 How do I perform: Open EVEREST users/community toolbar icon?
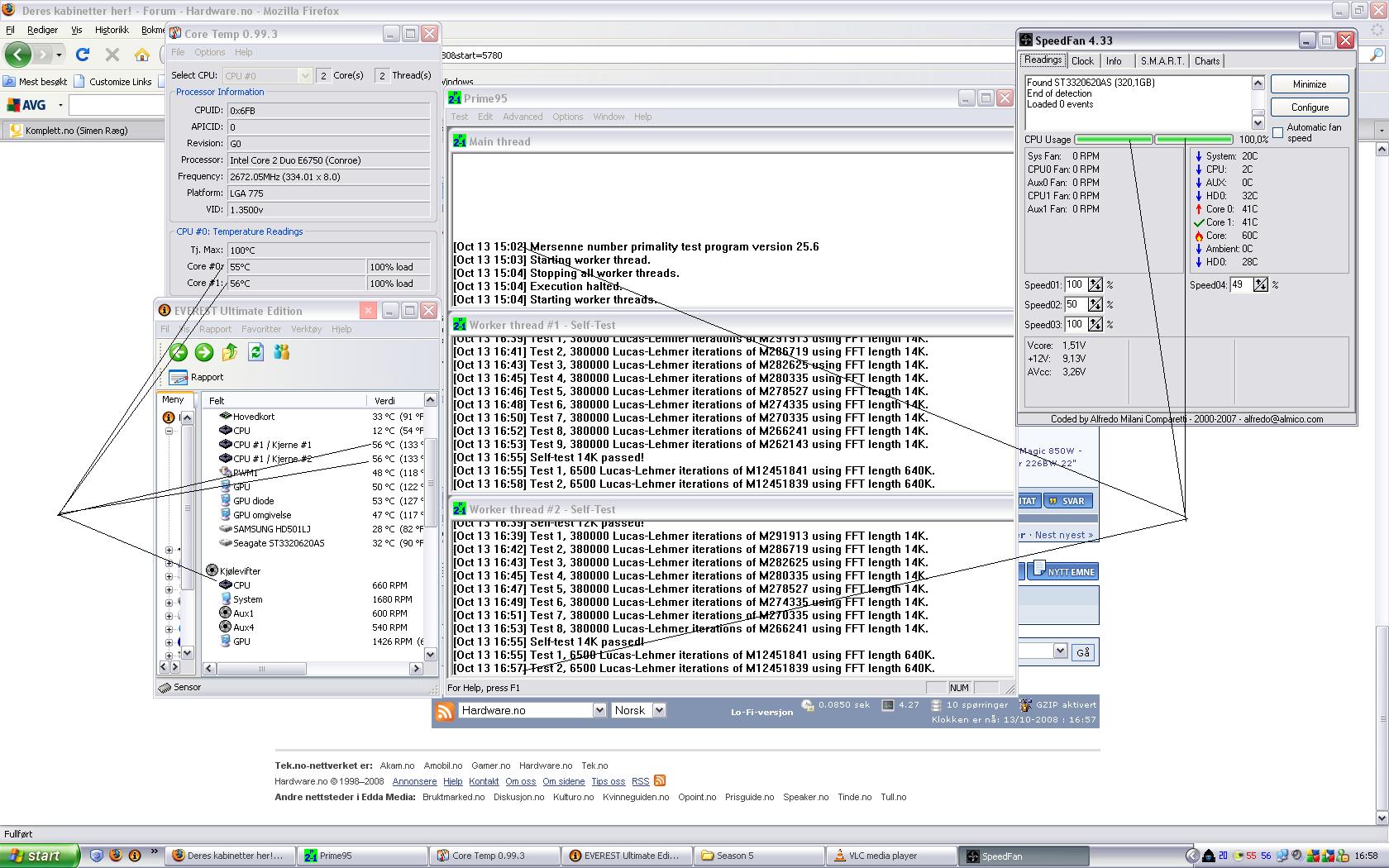(282, 352)
